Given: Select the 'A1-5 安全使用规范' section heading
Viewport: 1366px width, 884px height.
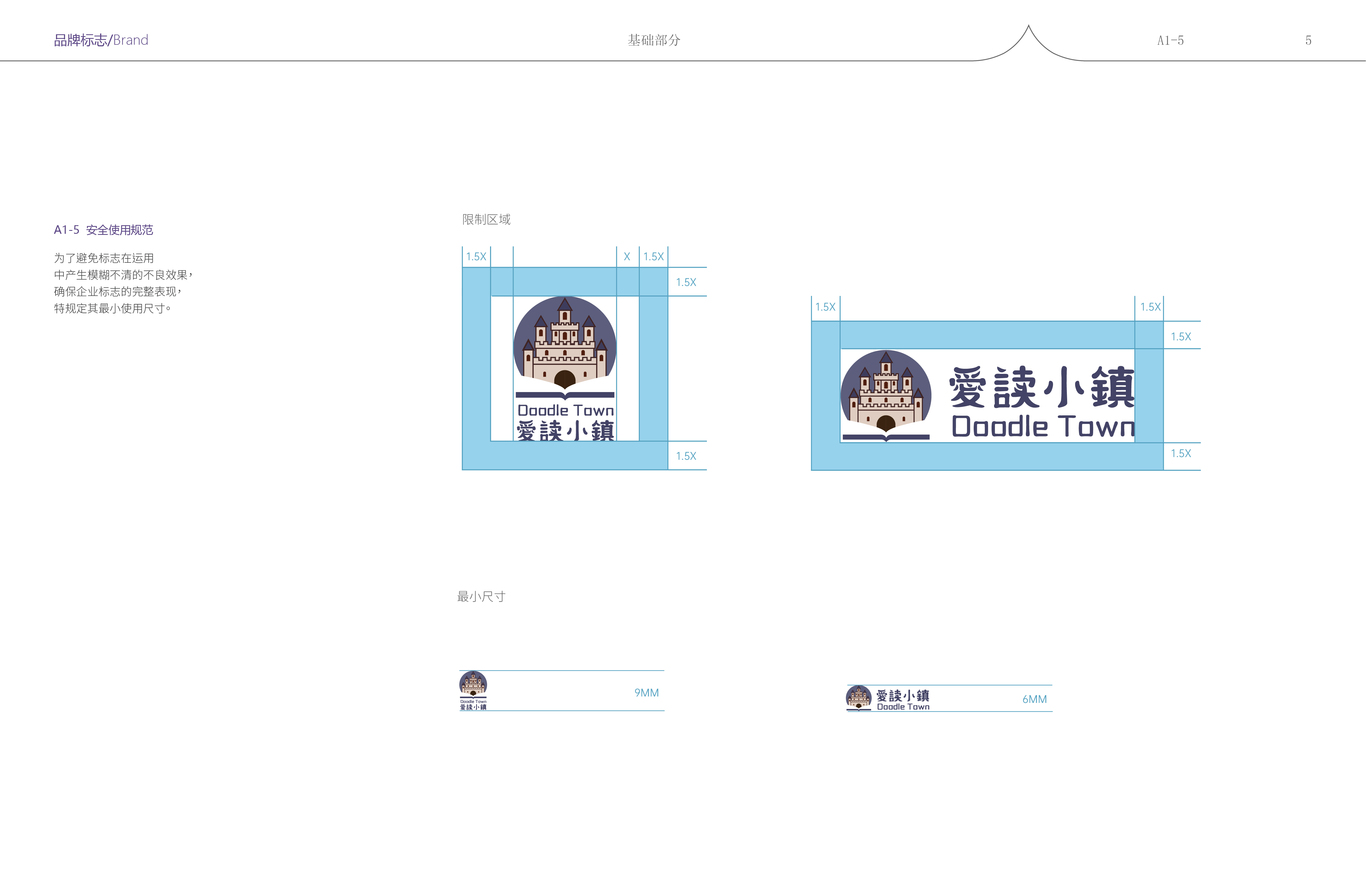Looking at the screenshot, I should [x=104, y=230].
